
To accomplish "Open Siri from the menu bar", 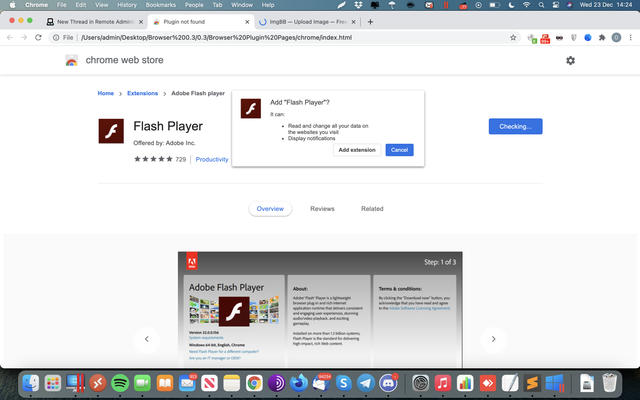I will click(x=569, y=5).
